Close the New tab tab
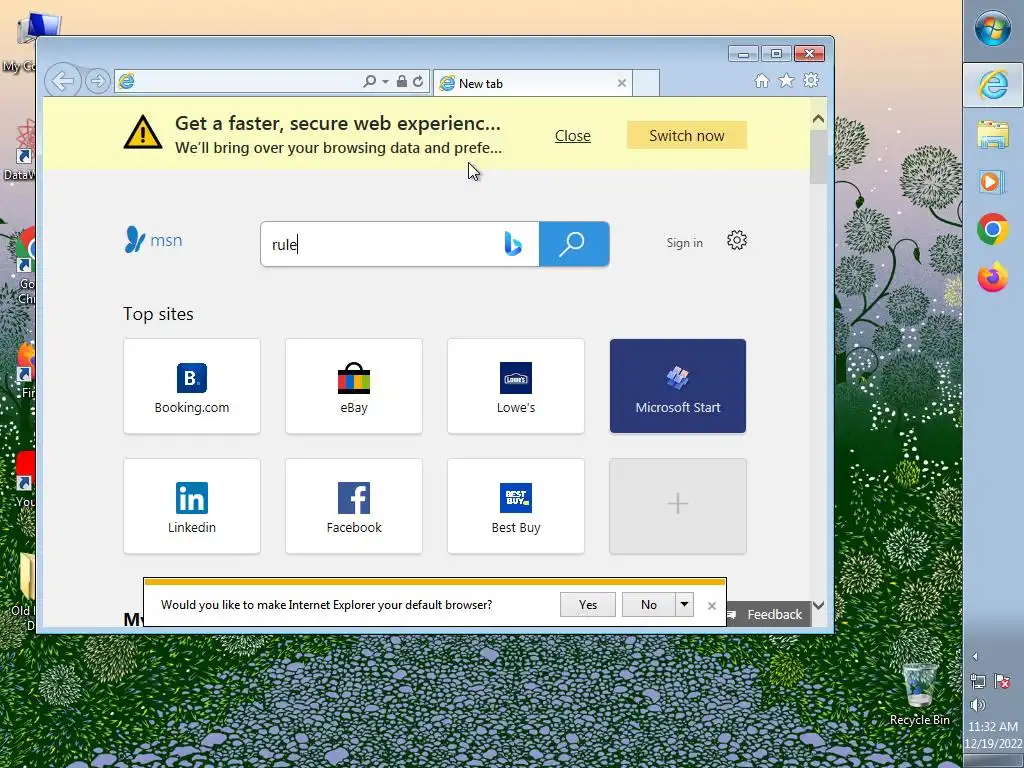1024x768 pixels. pyautogui.click(x=622, y=83)
